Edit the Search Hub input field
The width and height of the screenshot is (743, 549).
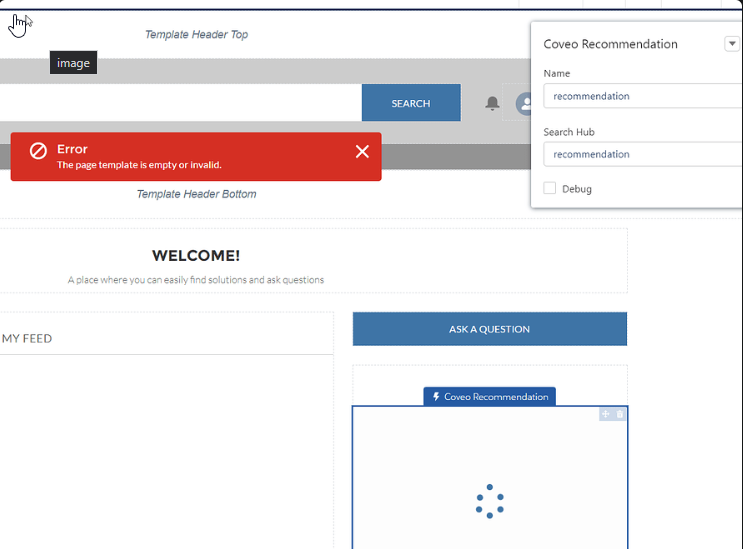tap(643, 154)
